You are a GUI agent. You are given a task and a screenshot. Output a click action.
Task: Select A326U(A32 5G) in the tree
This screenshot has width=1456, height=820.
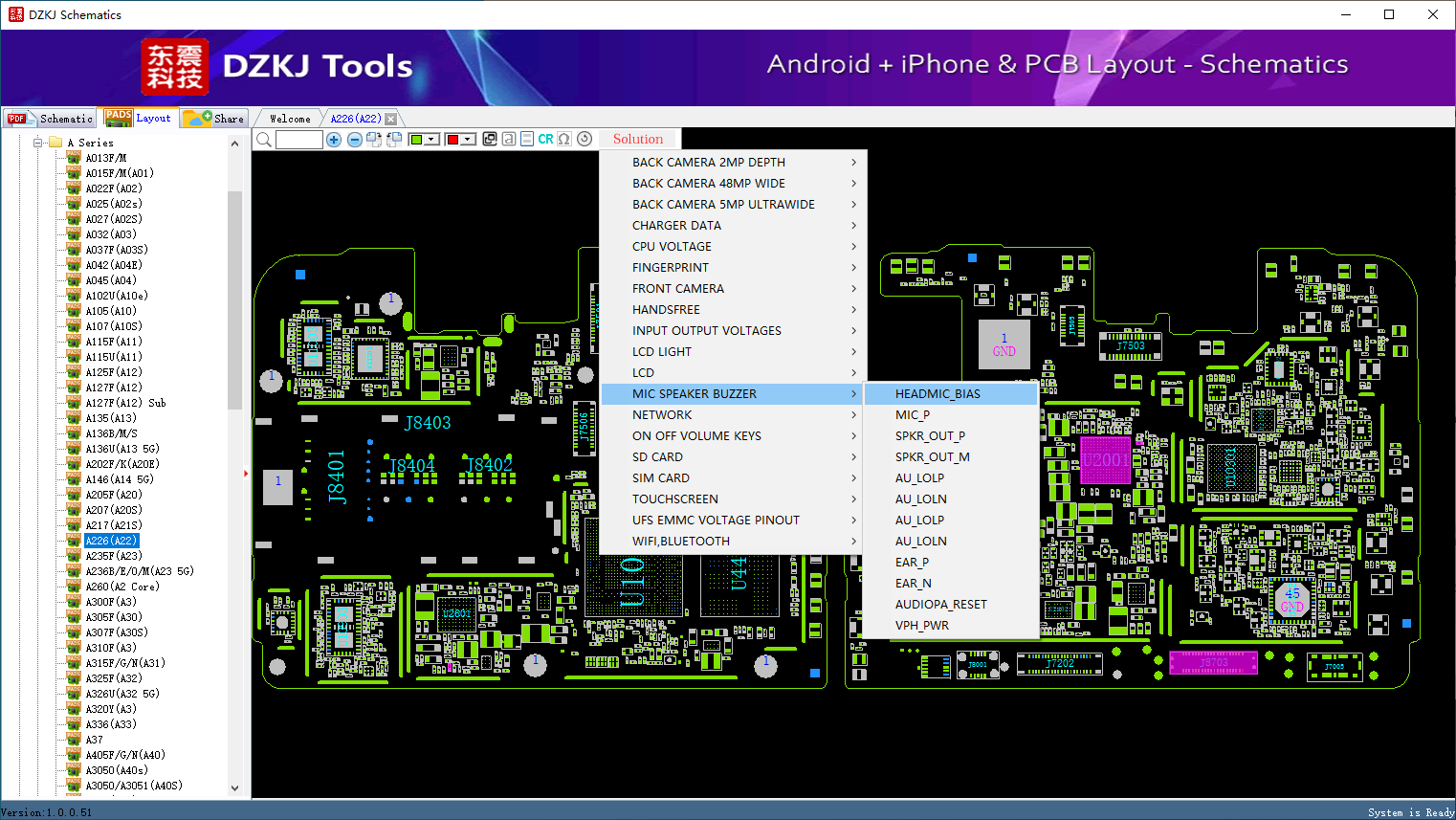pyautogui.click(x=122, y=694)
